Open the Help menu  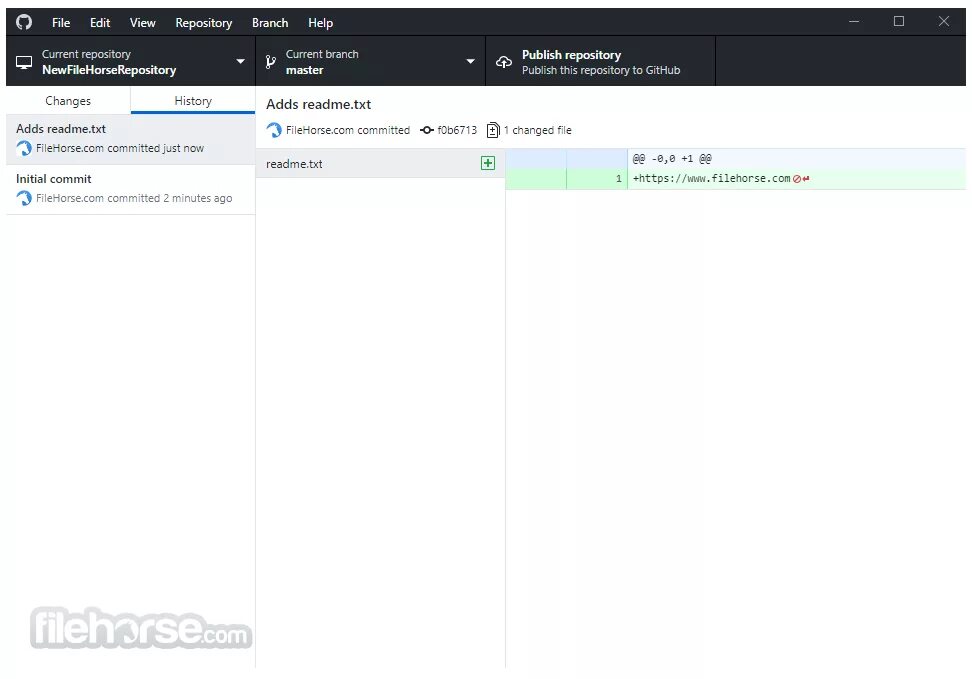tap(320, 23)
